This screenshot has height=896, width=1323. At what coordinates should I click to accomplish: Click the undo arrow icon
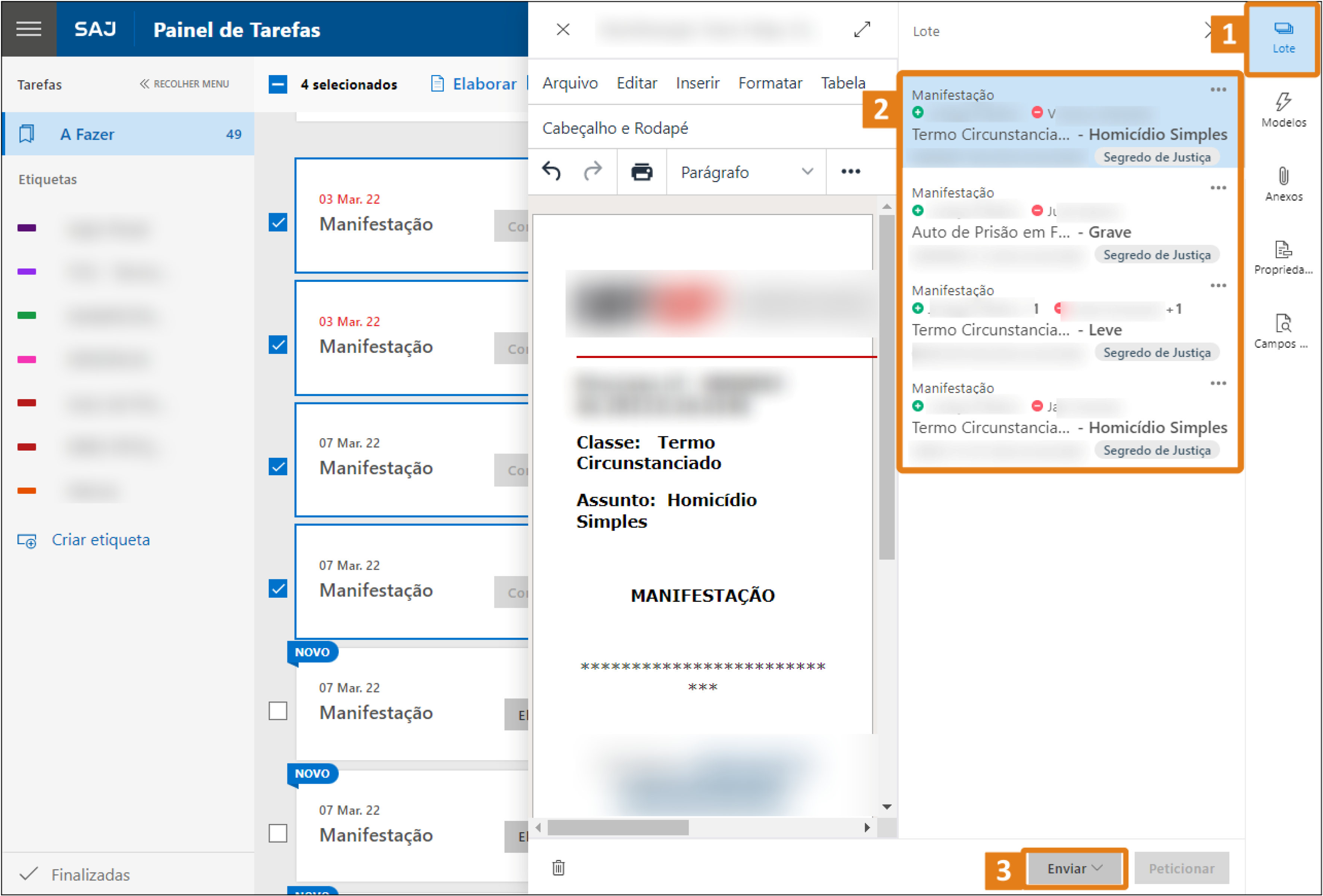point(551,171)
